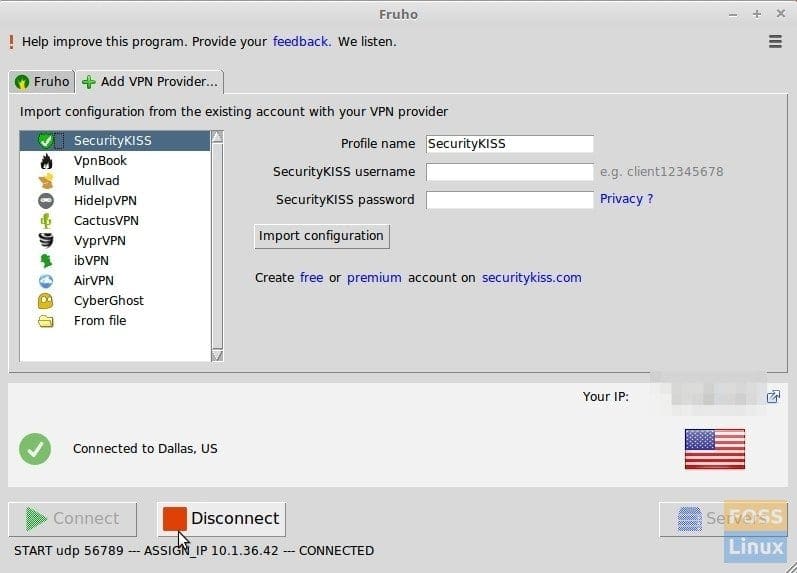
Task: Select SecurityKISS in provider list
Action: (115, 141)
